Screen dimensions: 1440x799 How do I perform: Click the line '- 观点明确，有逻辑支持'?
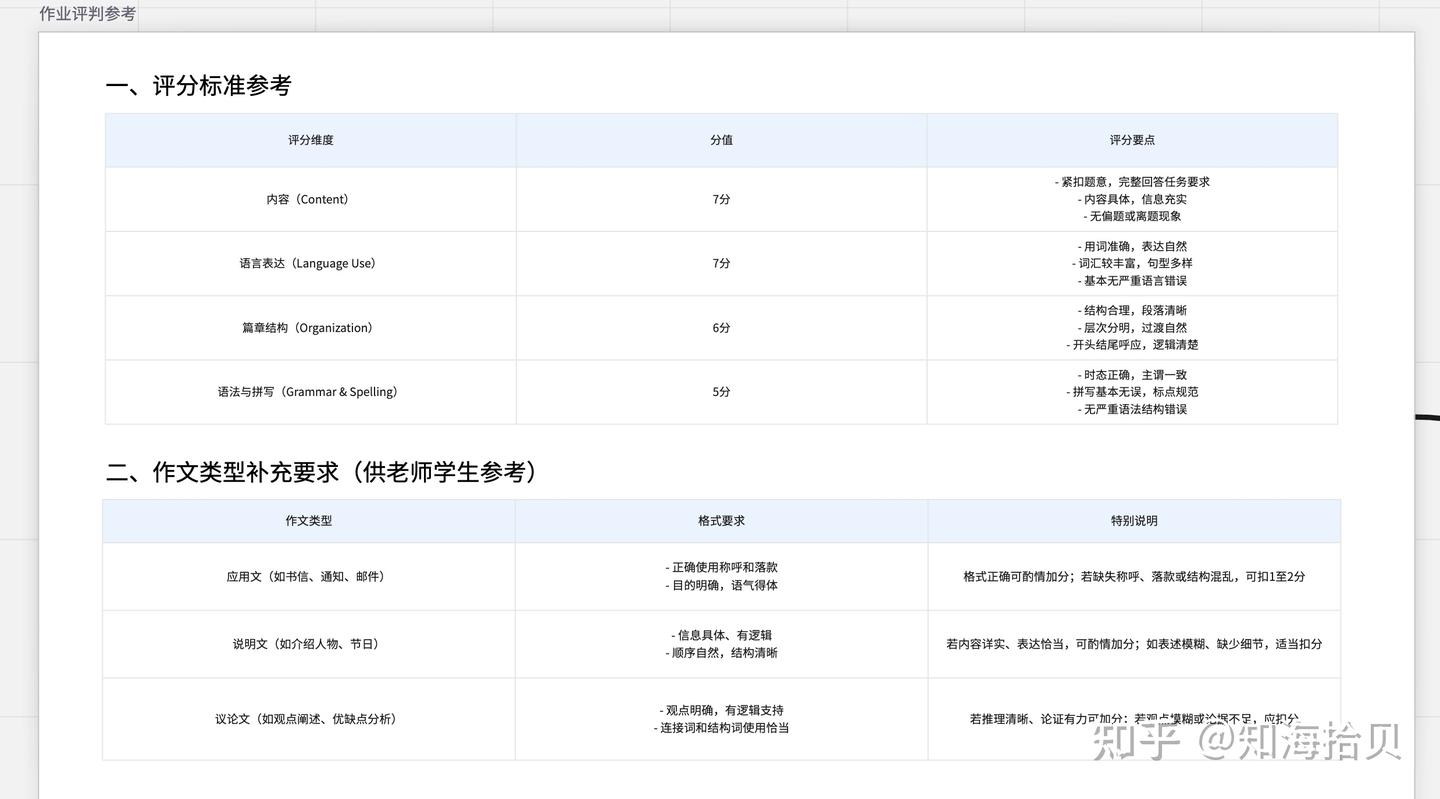point(721,710)
